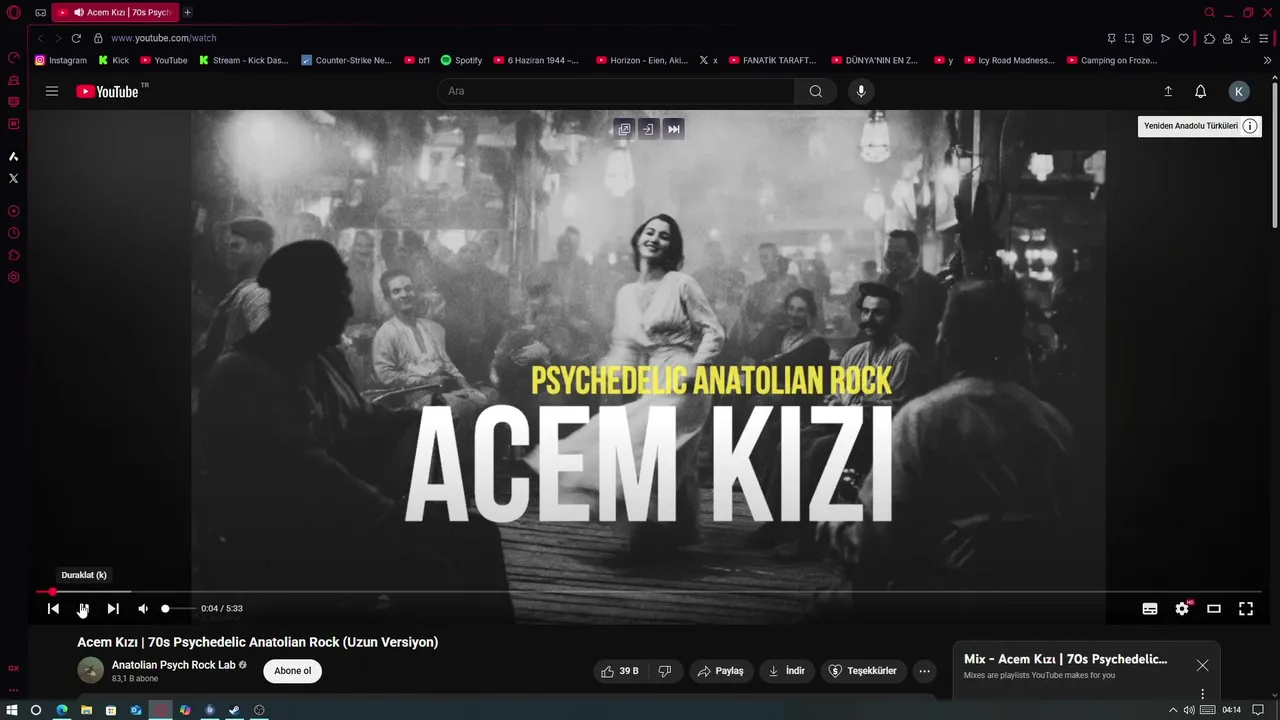This screenshot has height=720, width=1280.
Task: Click the pin icon in address bar
Action: coord(1111,38)
